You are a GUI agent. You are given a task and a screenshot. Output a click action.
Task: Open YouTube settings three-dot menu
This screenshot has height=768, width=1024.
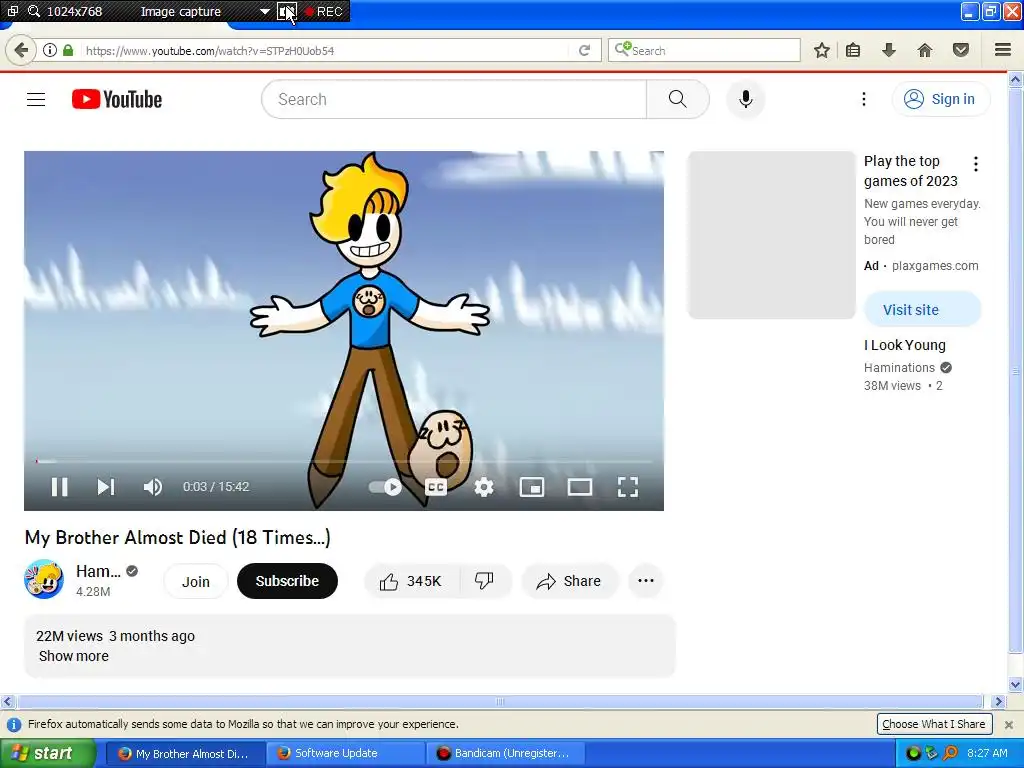point(863,99)
